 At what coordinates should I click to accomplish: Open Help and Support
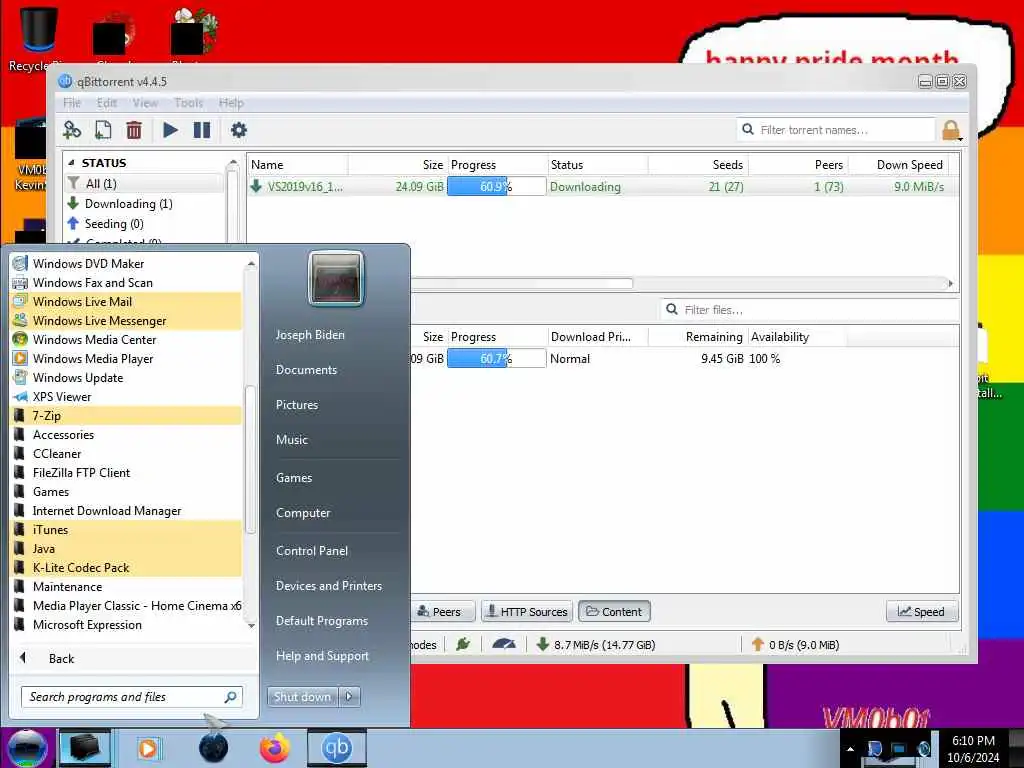click(322, 656)
